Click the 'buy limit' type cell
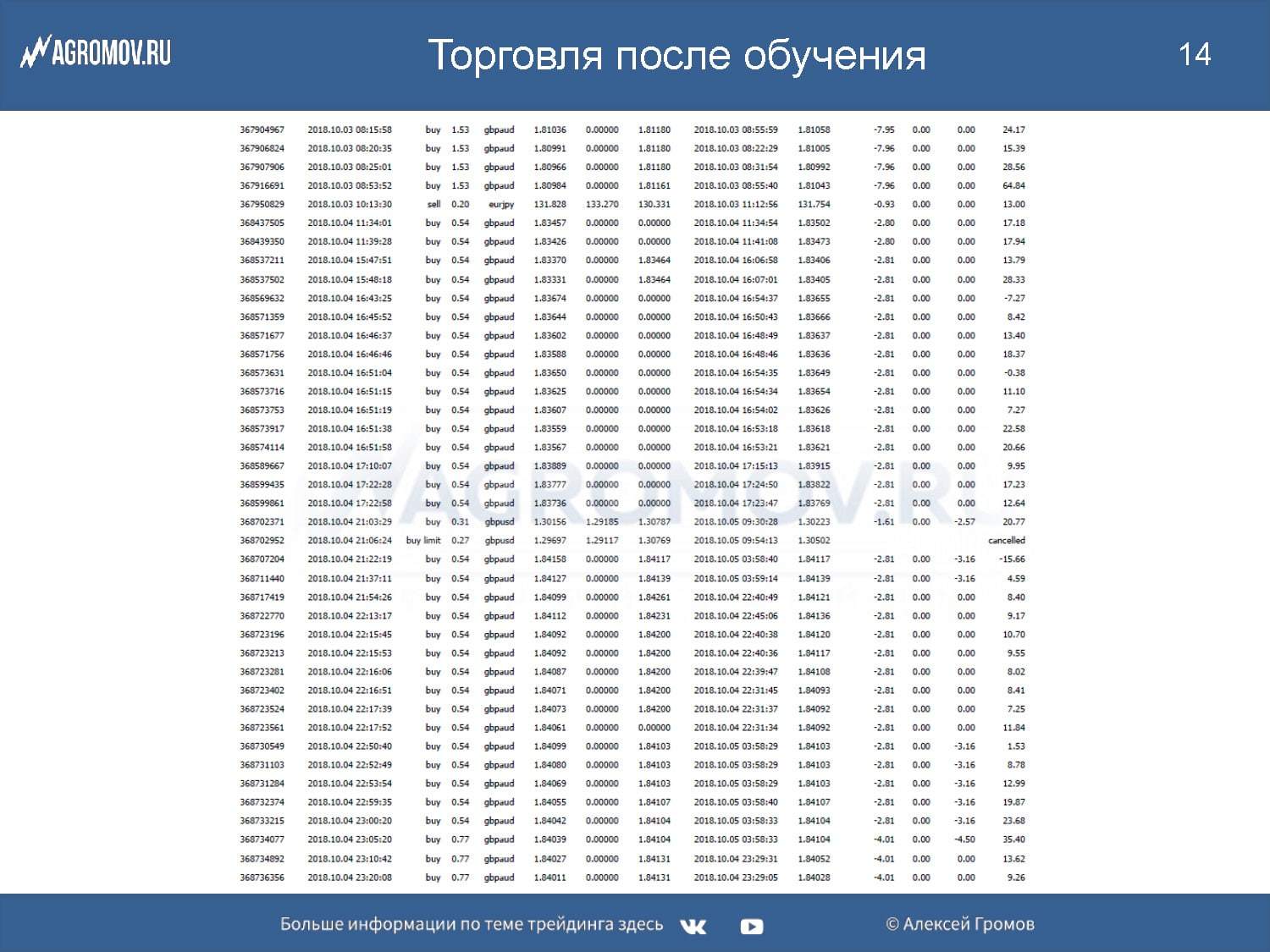Viewport: 1270px width, 952px height. (423, 540)
